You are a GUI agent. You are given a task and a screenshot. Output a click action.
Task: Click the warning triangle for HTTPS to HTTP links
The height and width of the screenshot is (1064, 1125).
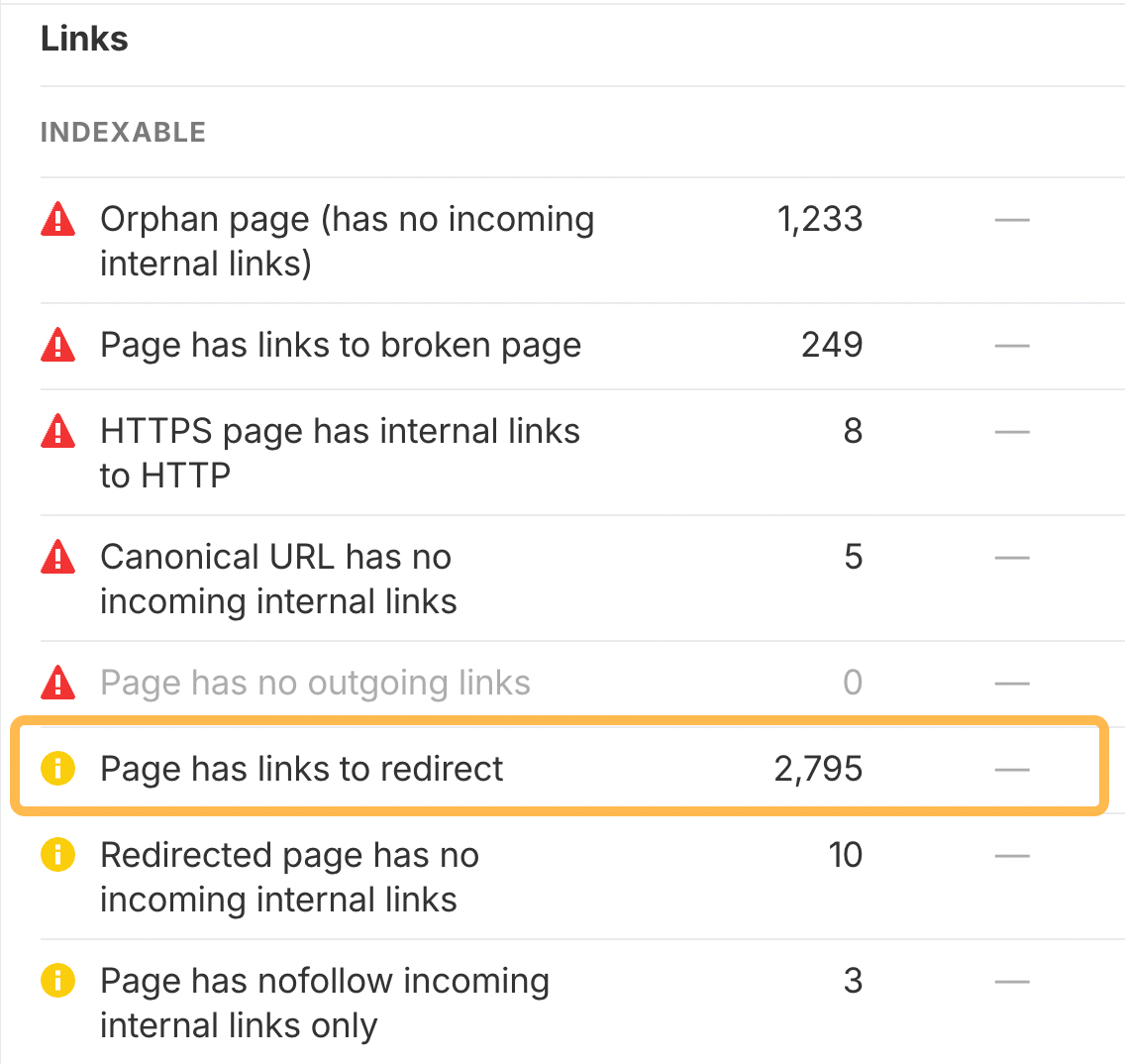coord(58,432)
